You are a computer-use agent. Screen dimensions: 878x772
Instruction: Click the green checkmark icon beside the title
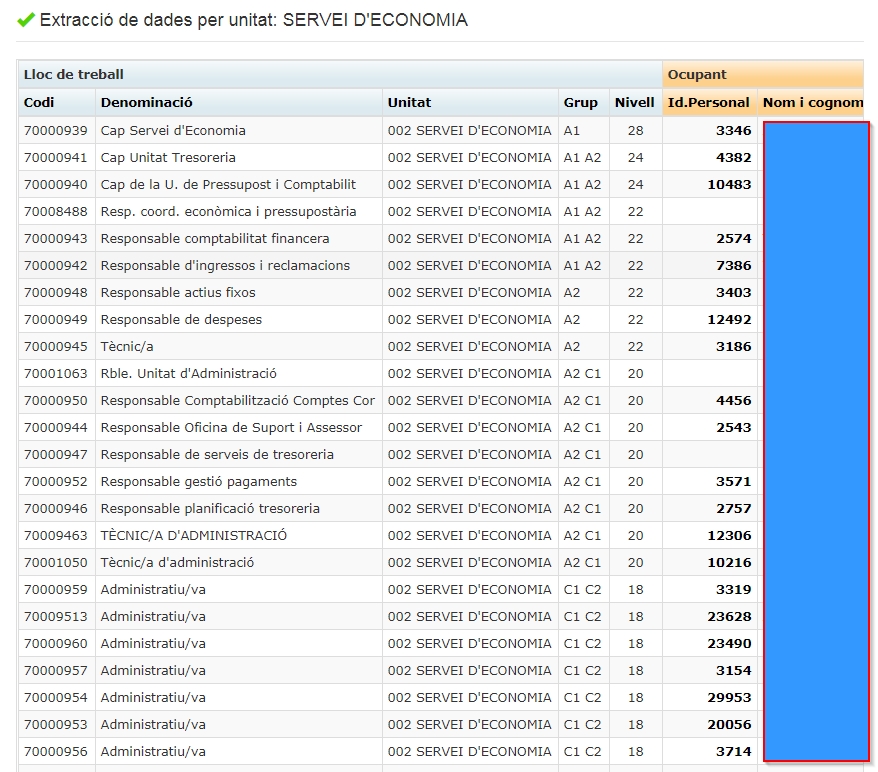(x=26, y=20)
